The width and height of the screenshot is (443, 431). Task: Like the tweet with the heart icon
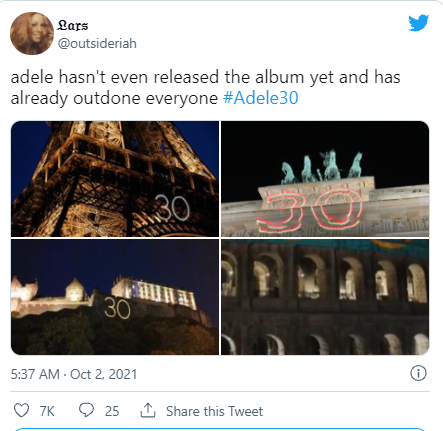21,410
